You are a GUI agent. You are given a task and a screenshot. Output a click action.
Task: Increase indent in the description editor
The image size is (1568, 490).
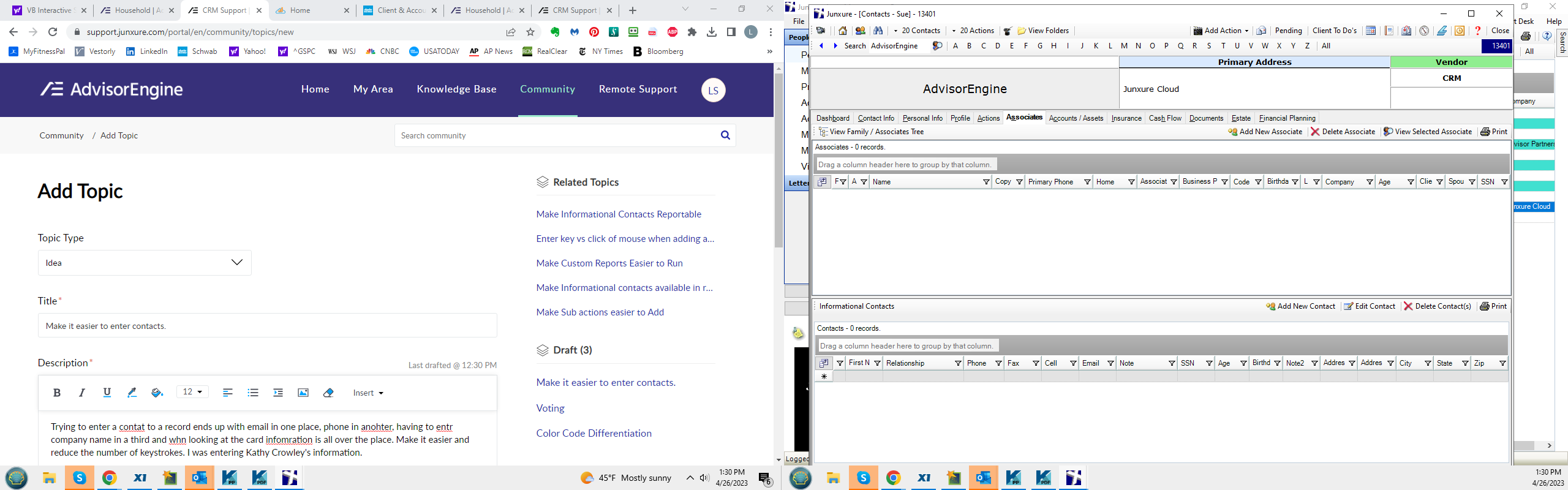278,393
